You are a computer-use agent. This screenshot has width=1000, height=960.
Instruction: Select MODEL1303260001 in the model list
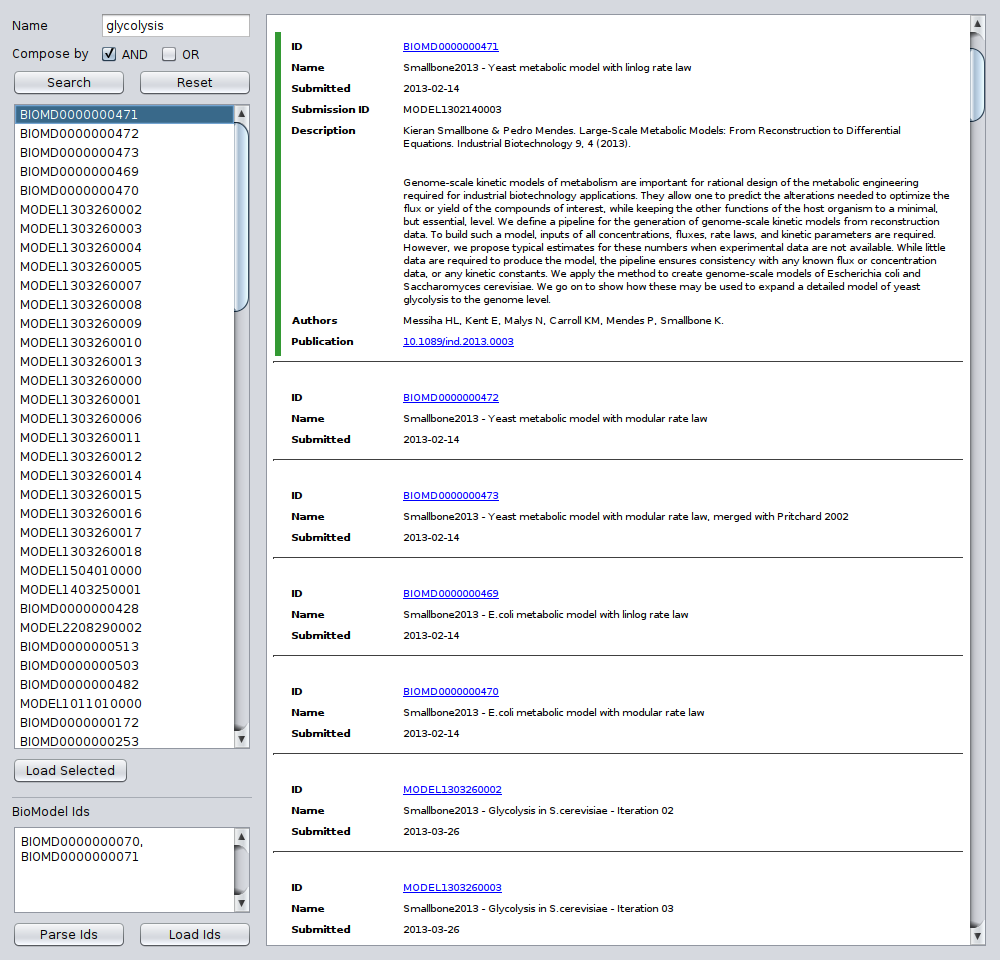[124, 400]
